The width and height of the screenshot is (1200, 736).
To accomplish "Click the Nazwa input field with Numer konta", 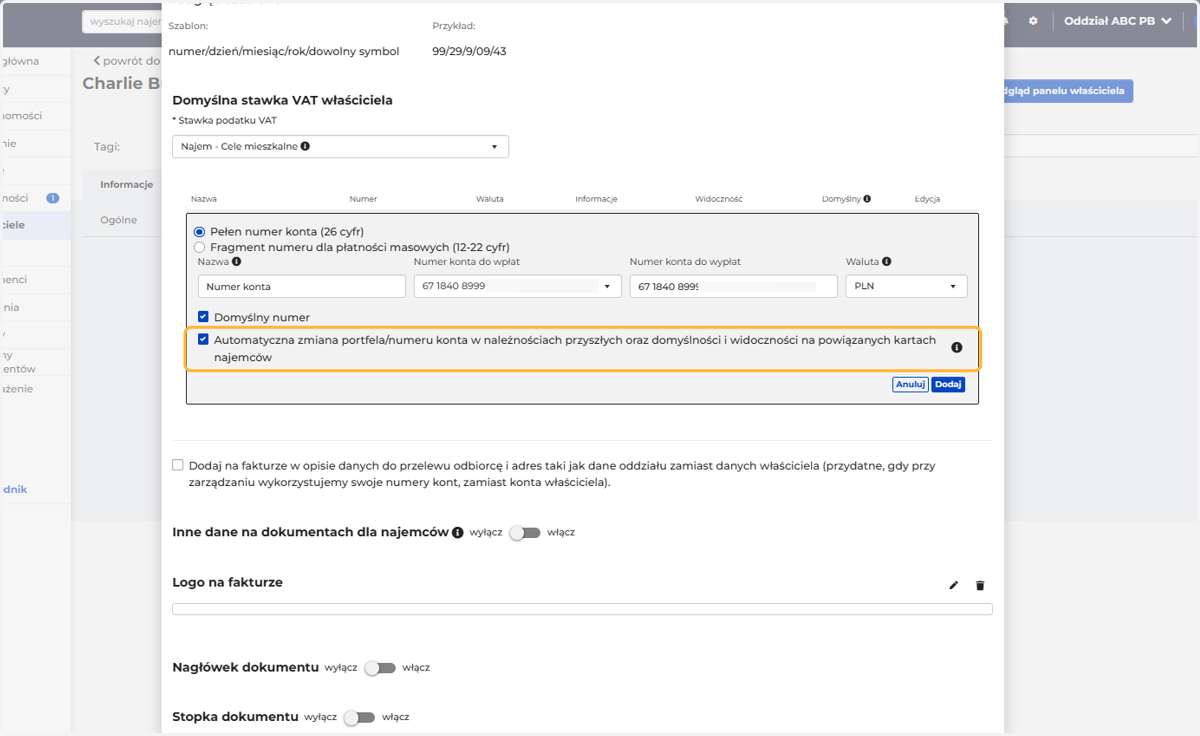I will pyautogui.click(x=302, y=286).
